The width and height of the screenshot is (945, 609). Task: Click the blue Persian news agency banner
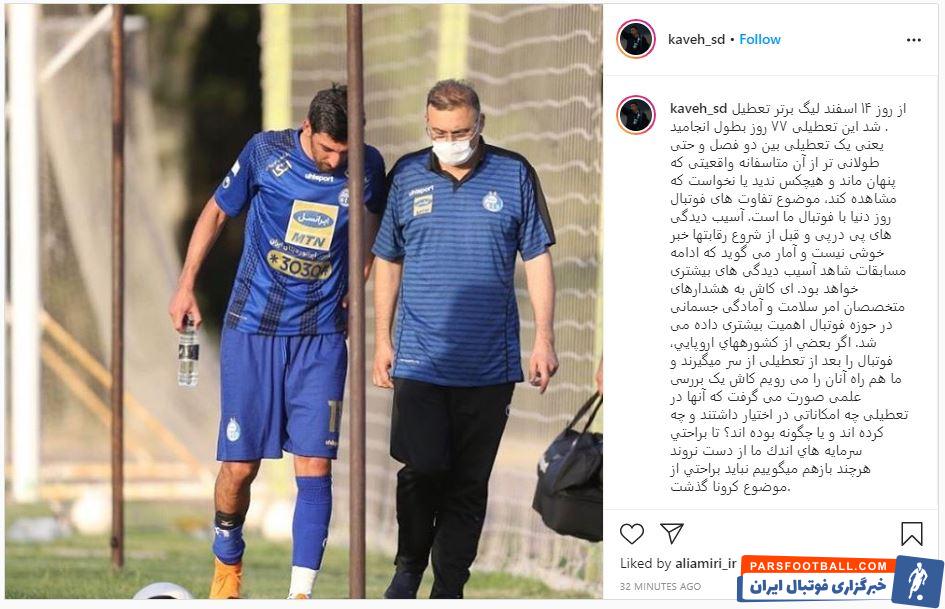pyautogui.click(x=818, y=587)
